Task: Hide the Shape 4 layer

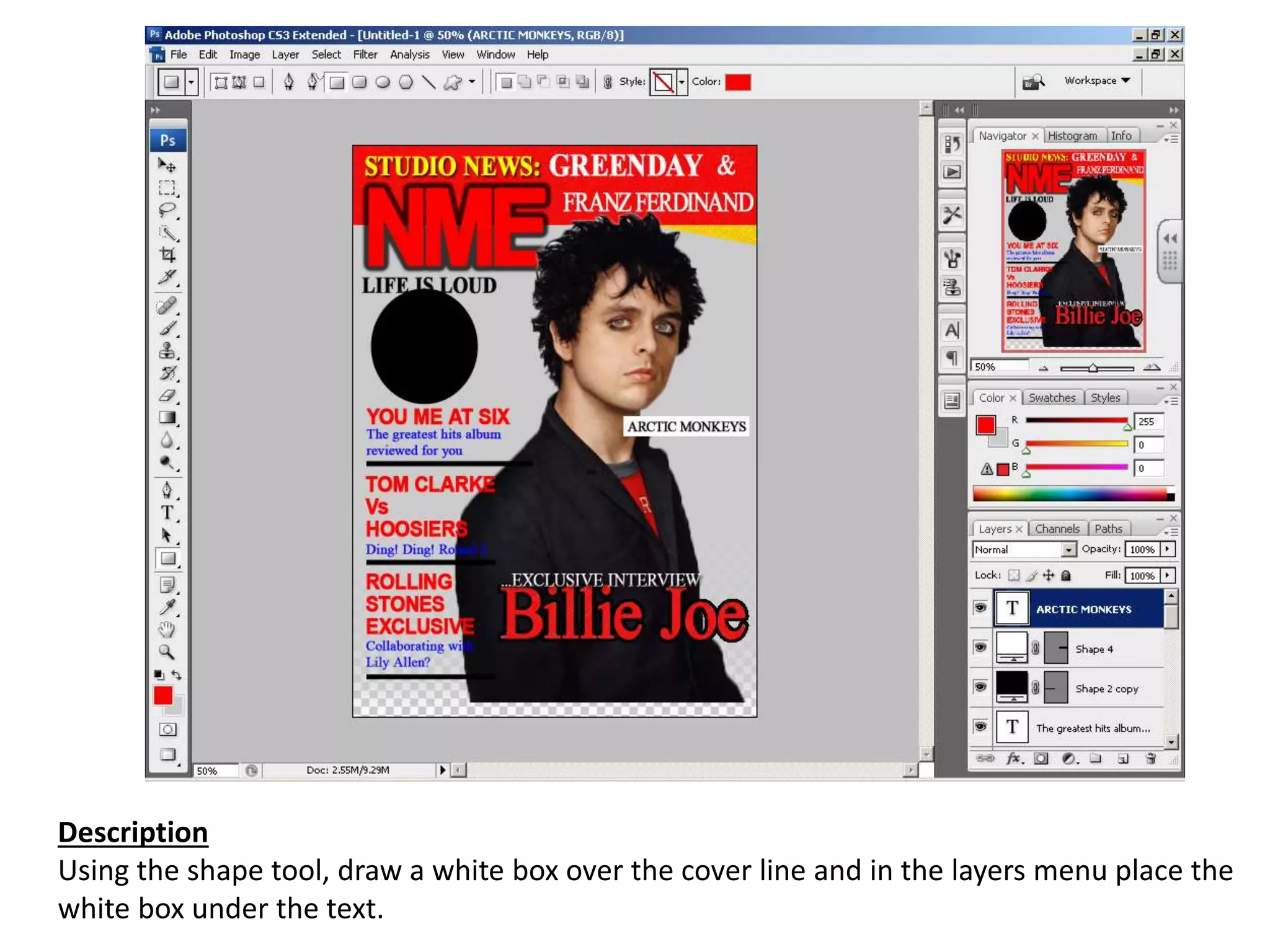Action: [x=980, y=647]
